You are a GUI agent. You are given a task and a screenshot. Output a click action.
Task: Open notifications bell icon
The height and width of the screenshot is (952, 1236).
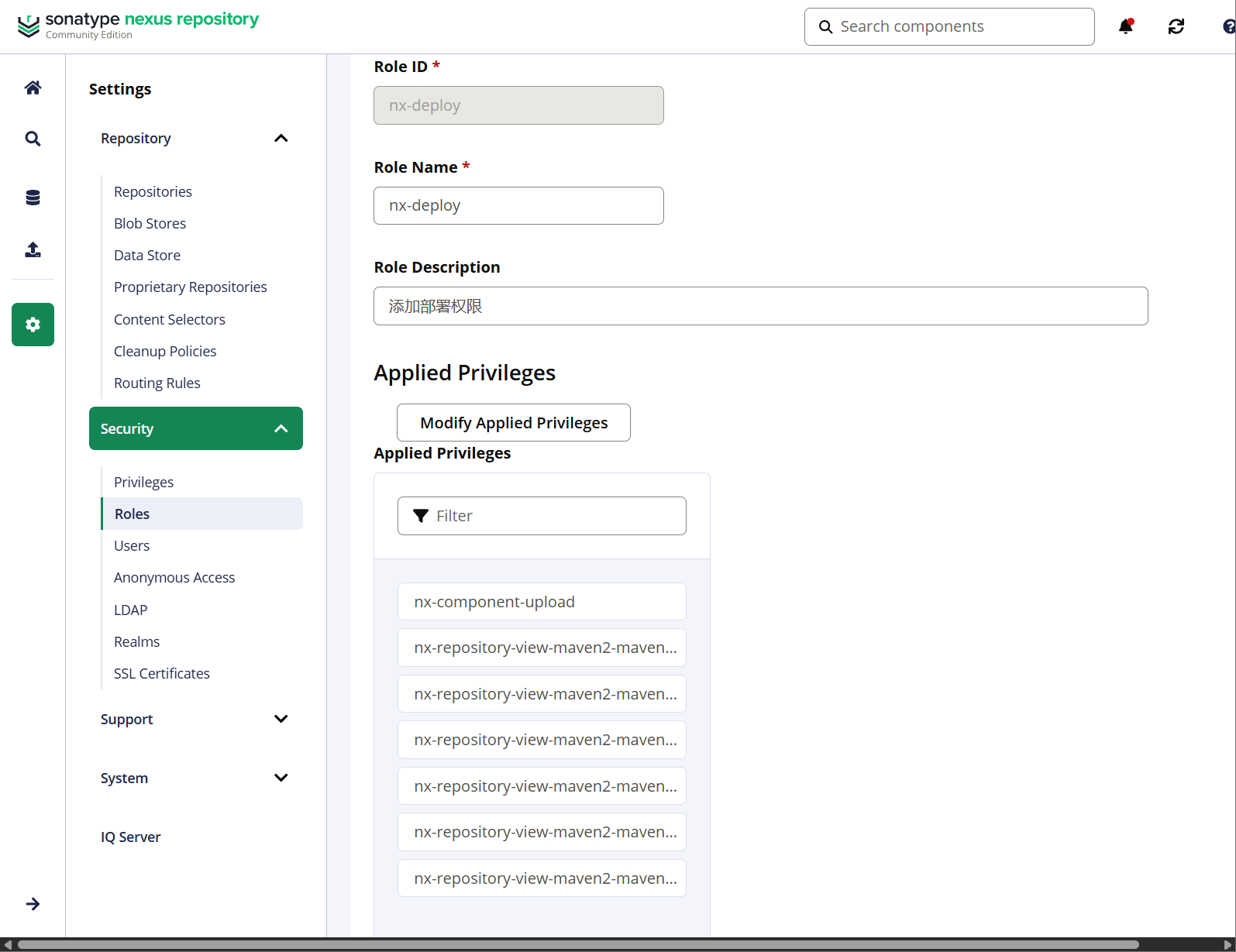tap(1125, 26)
